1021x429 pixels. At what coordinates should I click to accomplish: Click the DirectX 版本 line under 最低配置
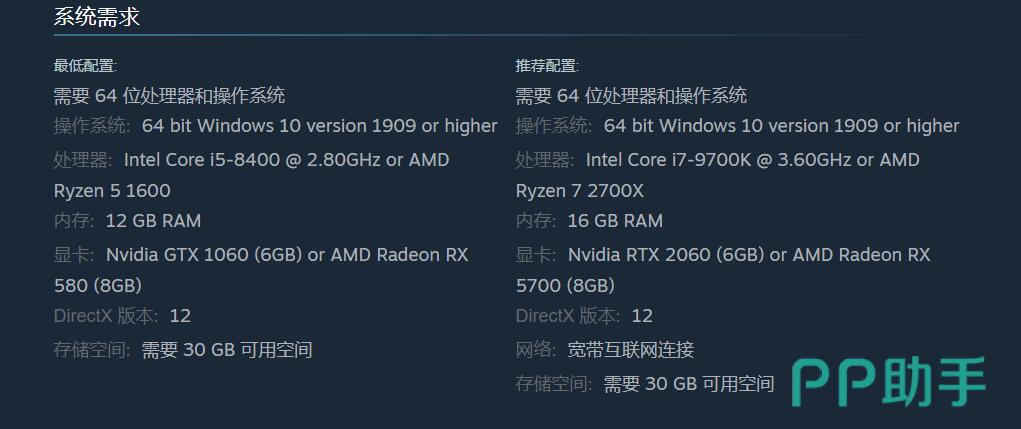[x=122, y=316]
